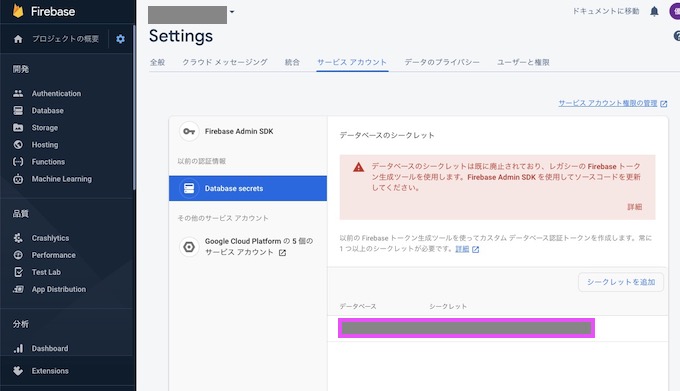
Task: Click the Database secrets icon
Action: (189, 188)
